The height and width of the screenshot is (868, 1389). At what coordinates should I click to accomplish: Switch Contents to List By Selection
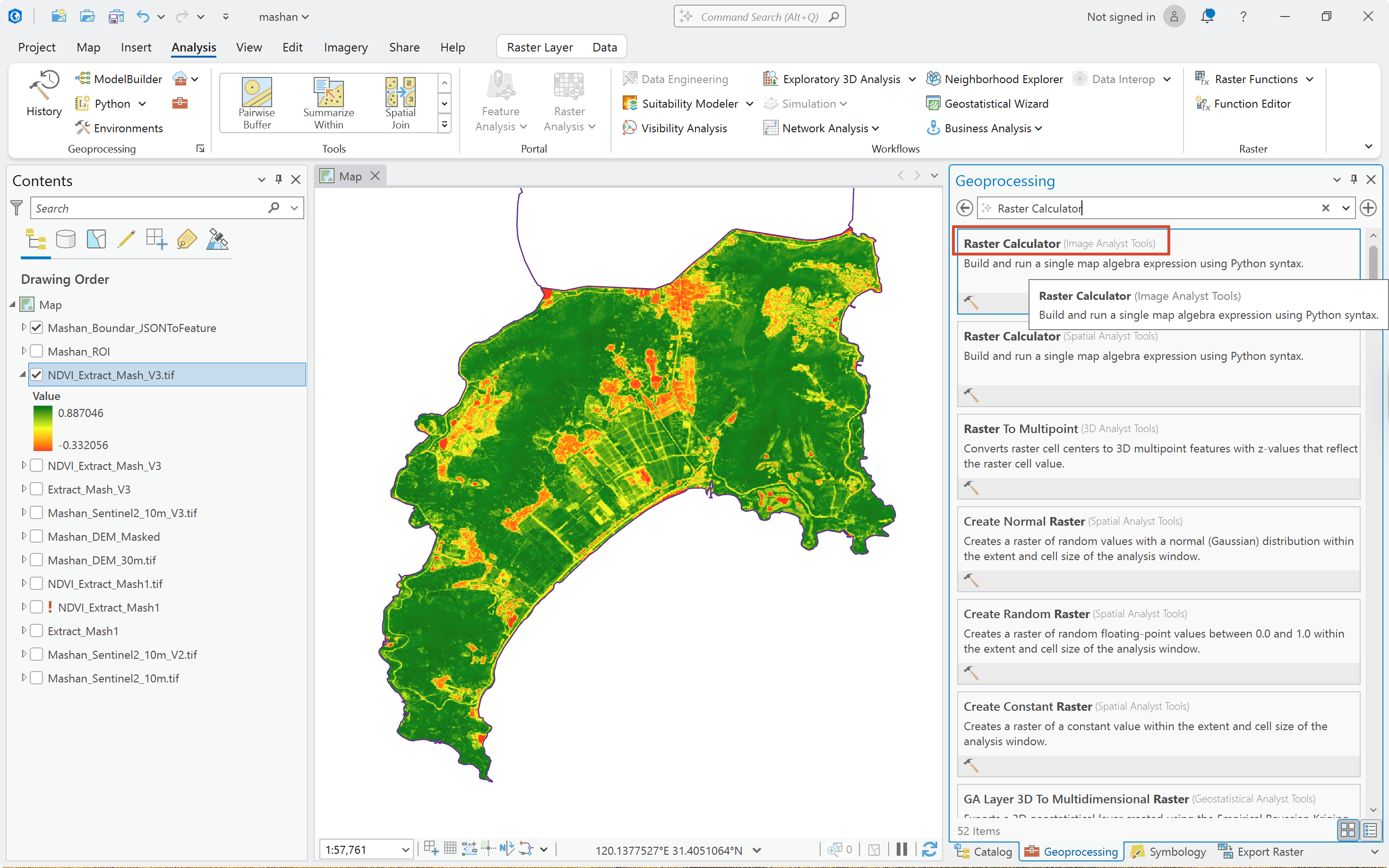(x=96, y=239)
